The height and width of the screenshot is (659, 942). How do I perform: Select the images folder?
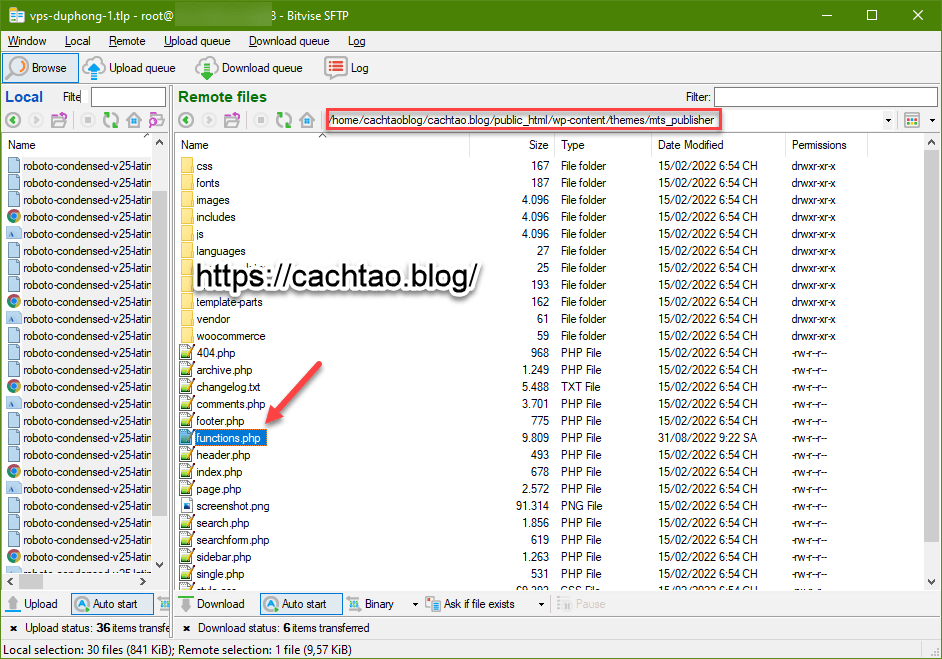(x=213, y=200)
